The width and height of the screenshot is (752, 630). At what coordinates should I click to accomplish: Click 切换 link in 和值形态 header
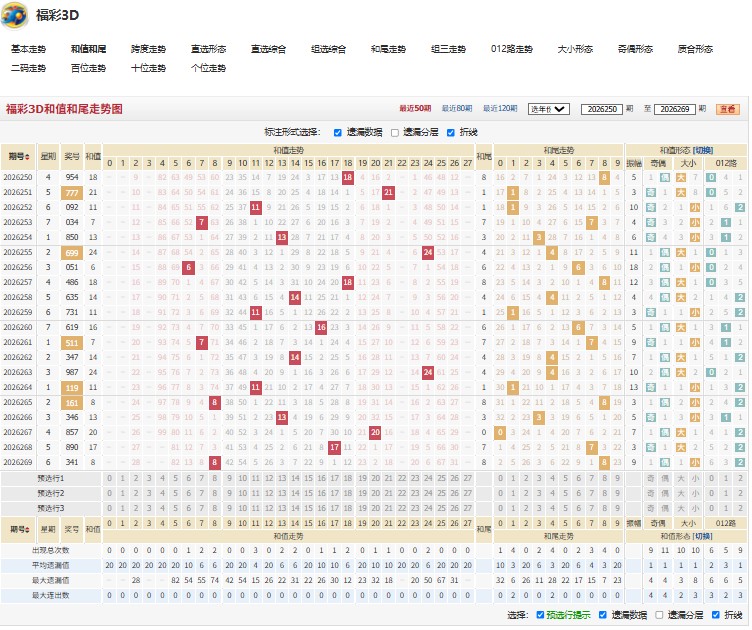click(704, 151)
